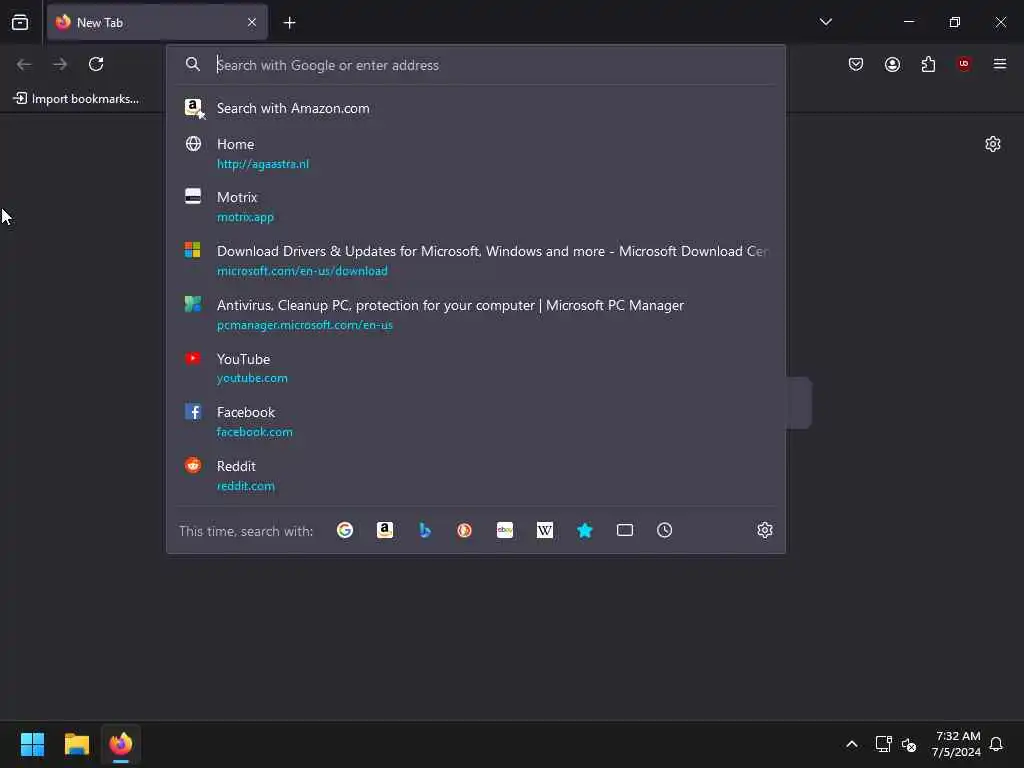Show hidden system tray icons

(x=852, y=744)
